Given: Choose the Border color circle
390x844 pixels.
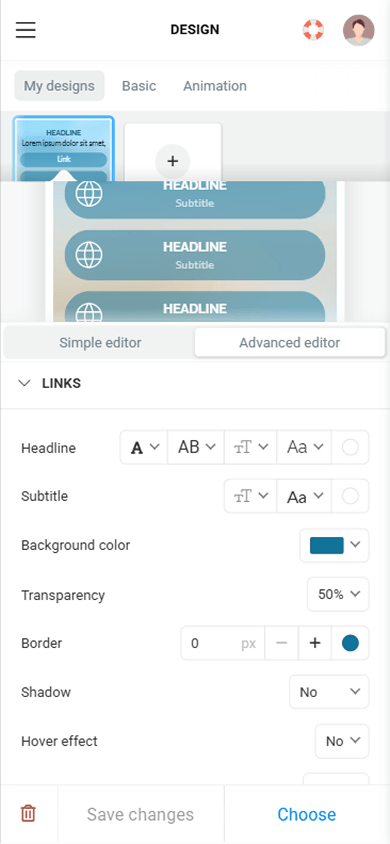Looking at the screenshot, I should [x=350, y=643].
